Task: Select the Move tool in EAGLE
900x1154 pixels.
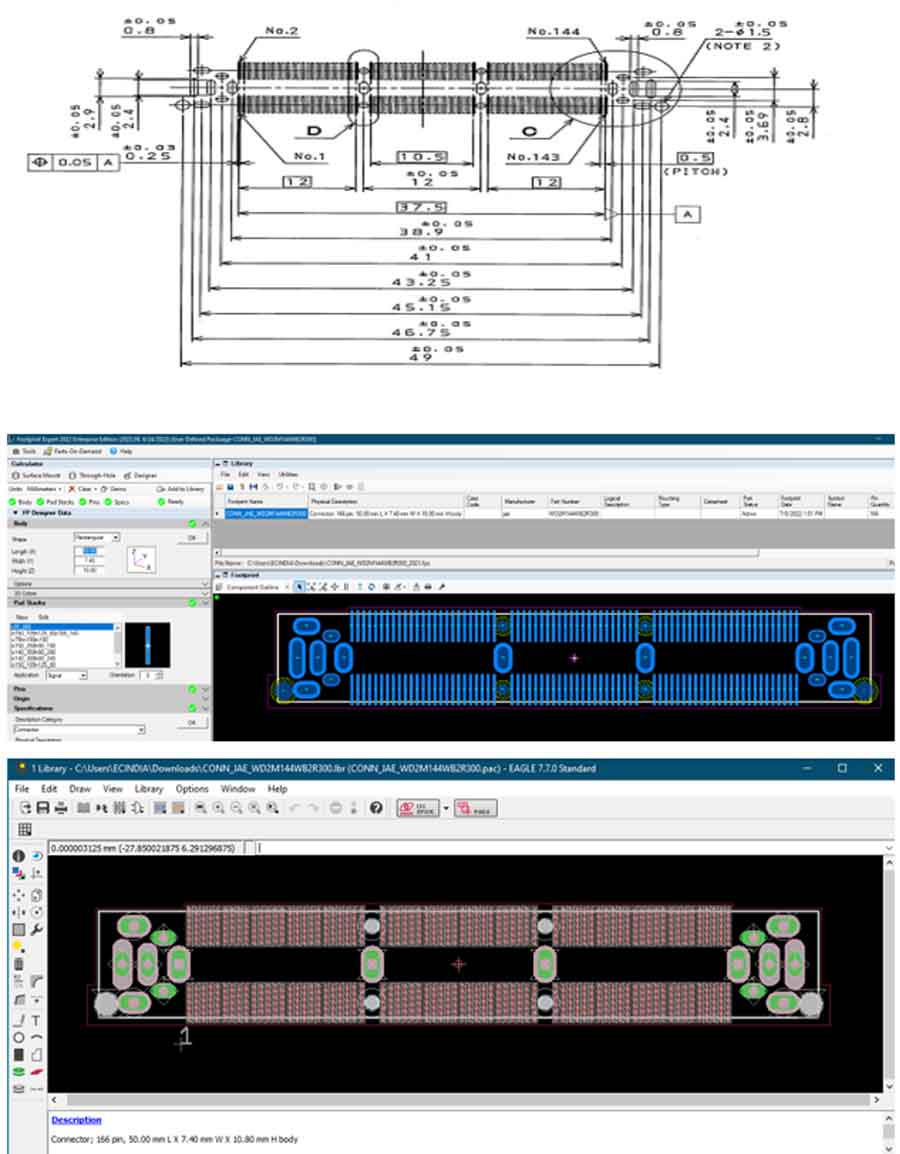Action: pyautogui.click(x=19, y=894)
